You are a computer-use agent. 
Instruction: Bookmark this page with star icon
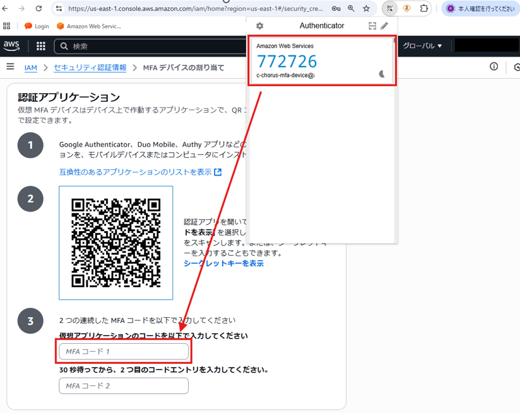[366, 9]
